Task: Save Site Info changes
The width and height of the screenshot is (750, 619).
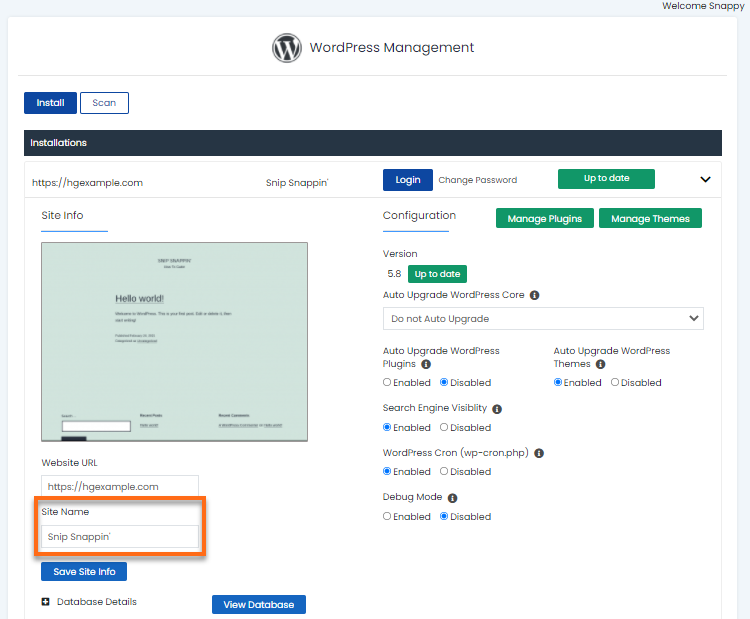Action: pos(84,572)
